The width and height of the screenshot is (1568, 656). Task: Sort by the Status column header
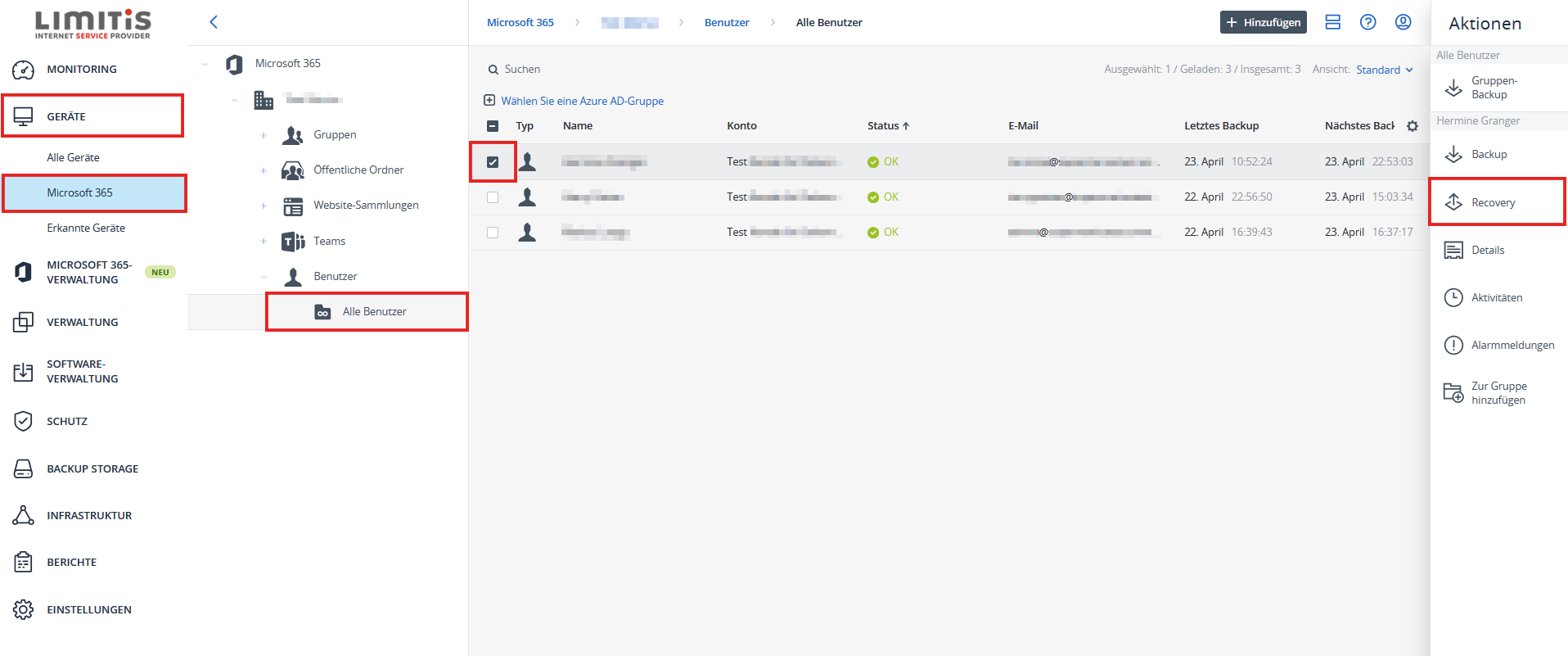(888, 126)
